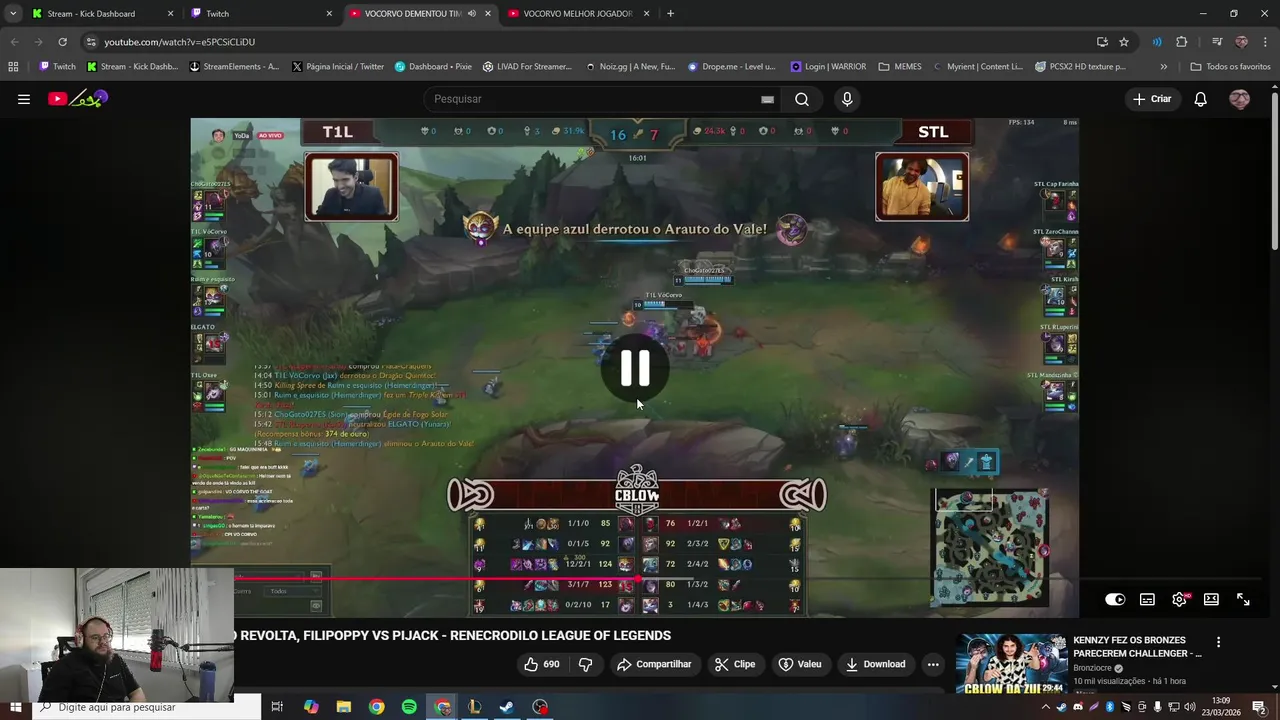Open the Chrome profile avatar
The width and height of the screenshot is (1280, 720).
point(1241,42)
